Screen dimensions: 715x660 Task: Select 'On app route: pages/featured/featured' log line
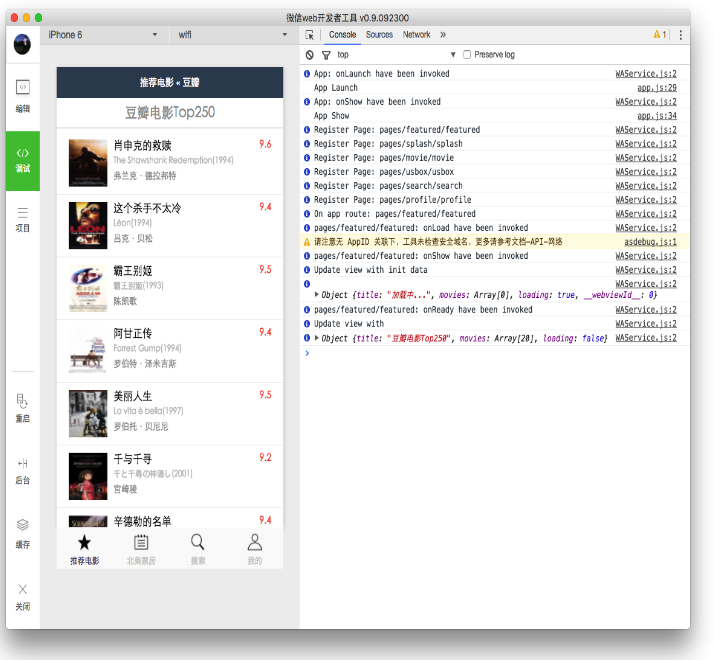(394, 214)
